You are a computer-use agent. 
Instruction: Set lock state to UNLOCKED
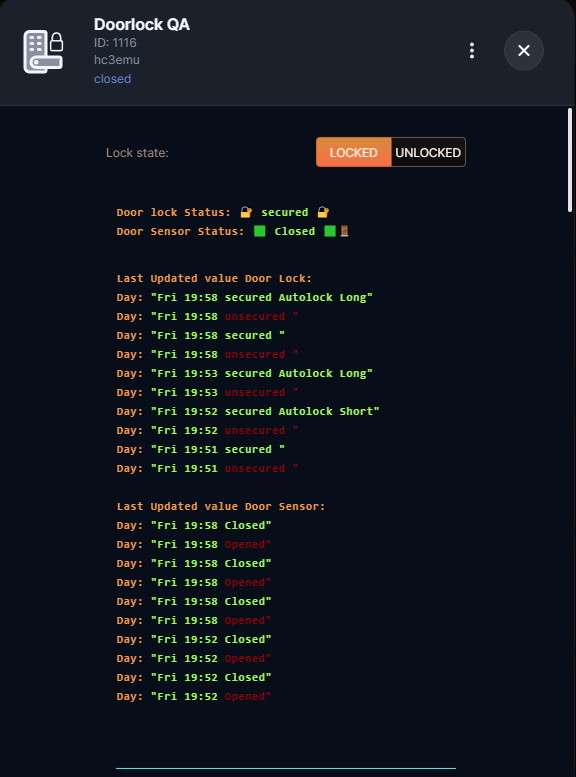(x=428, y=152)
